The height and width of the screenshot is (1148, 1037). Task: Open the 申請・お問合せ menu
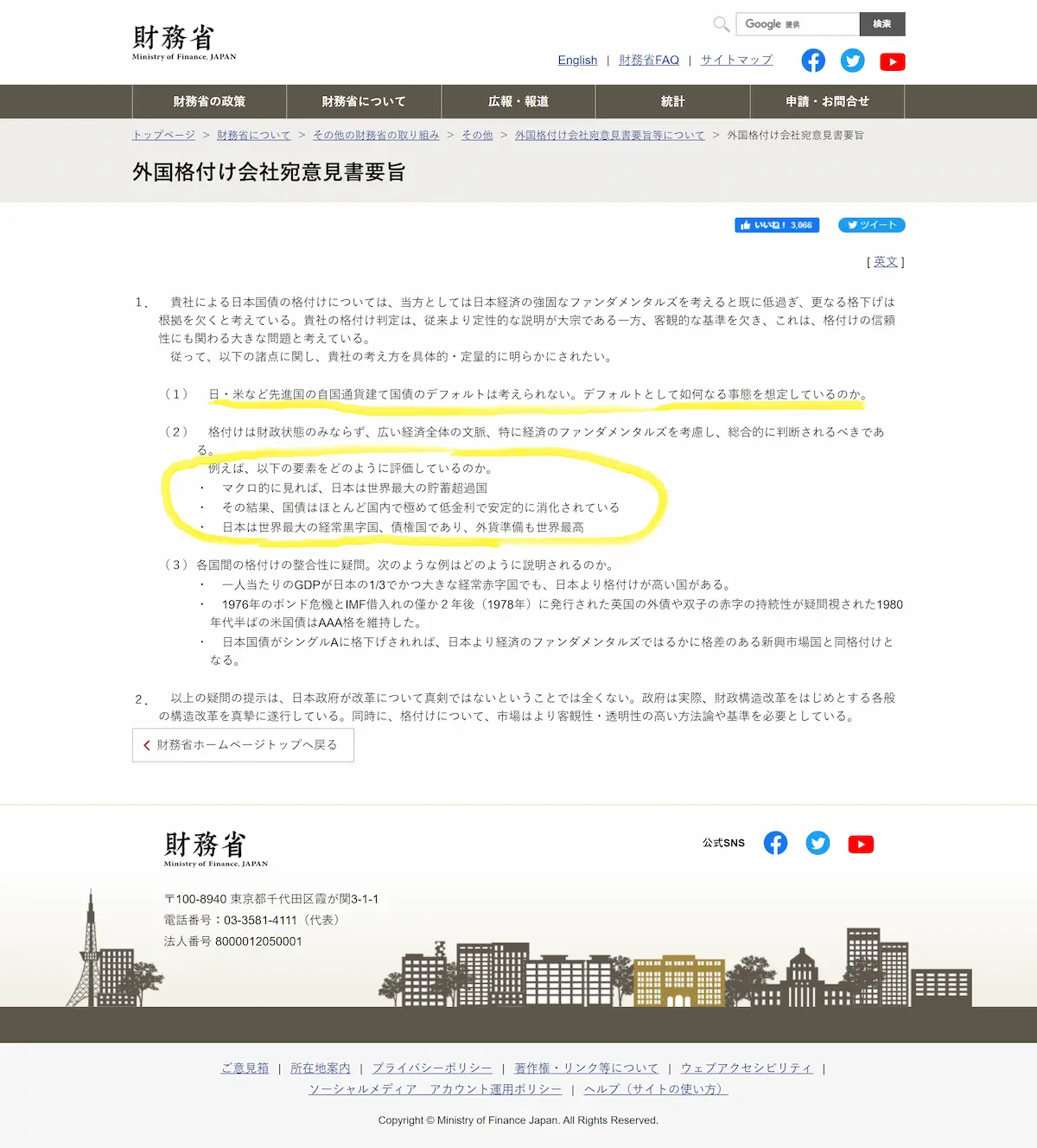point(827,101)
